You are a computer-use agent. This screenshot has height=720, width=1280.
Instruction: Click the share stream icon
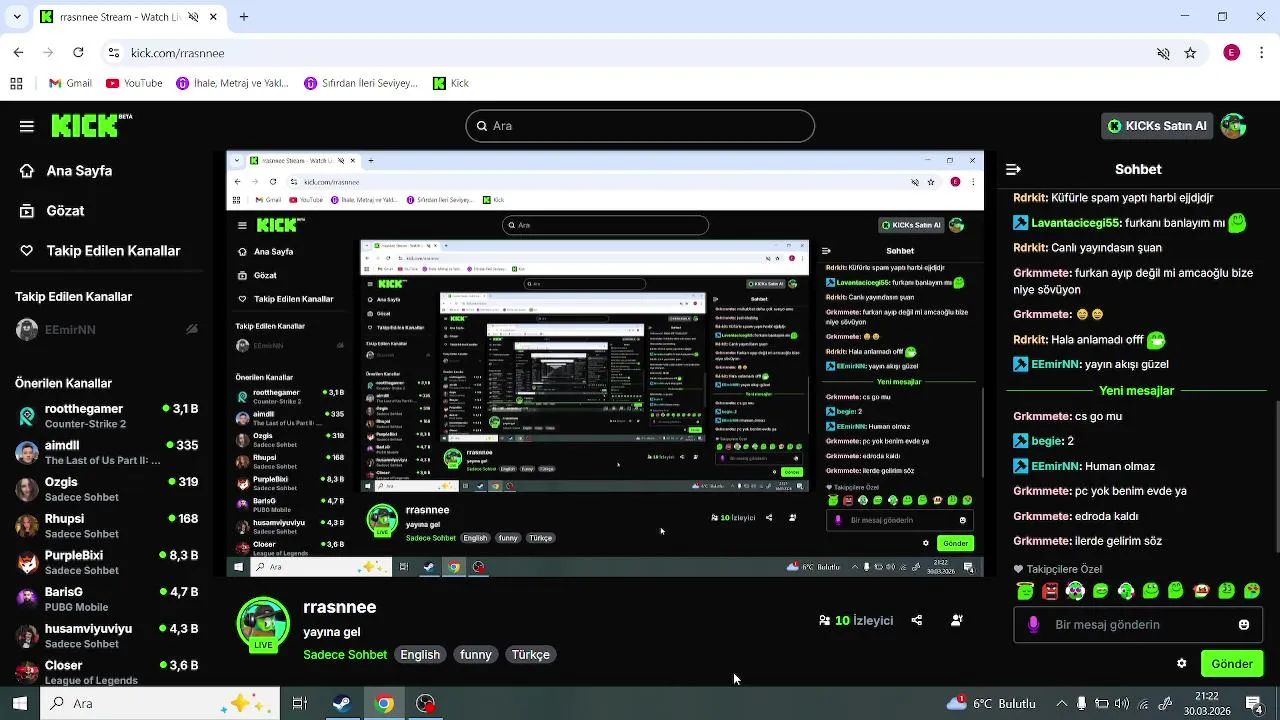pyautogui.click(x=917, y=621)
